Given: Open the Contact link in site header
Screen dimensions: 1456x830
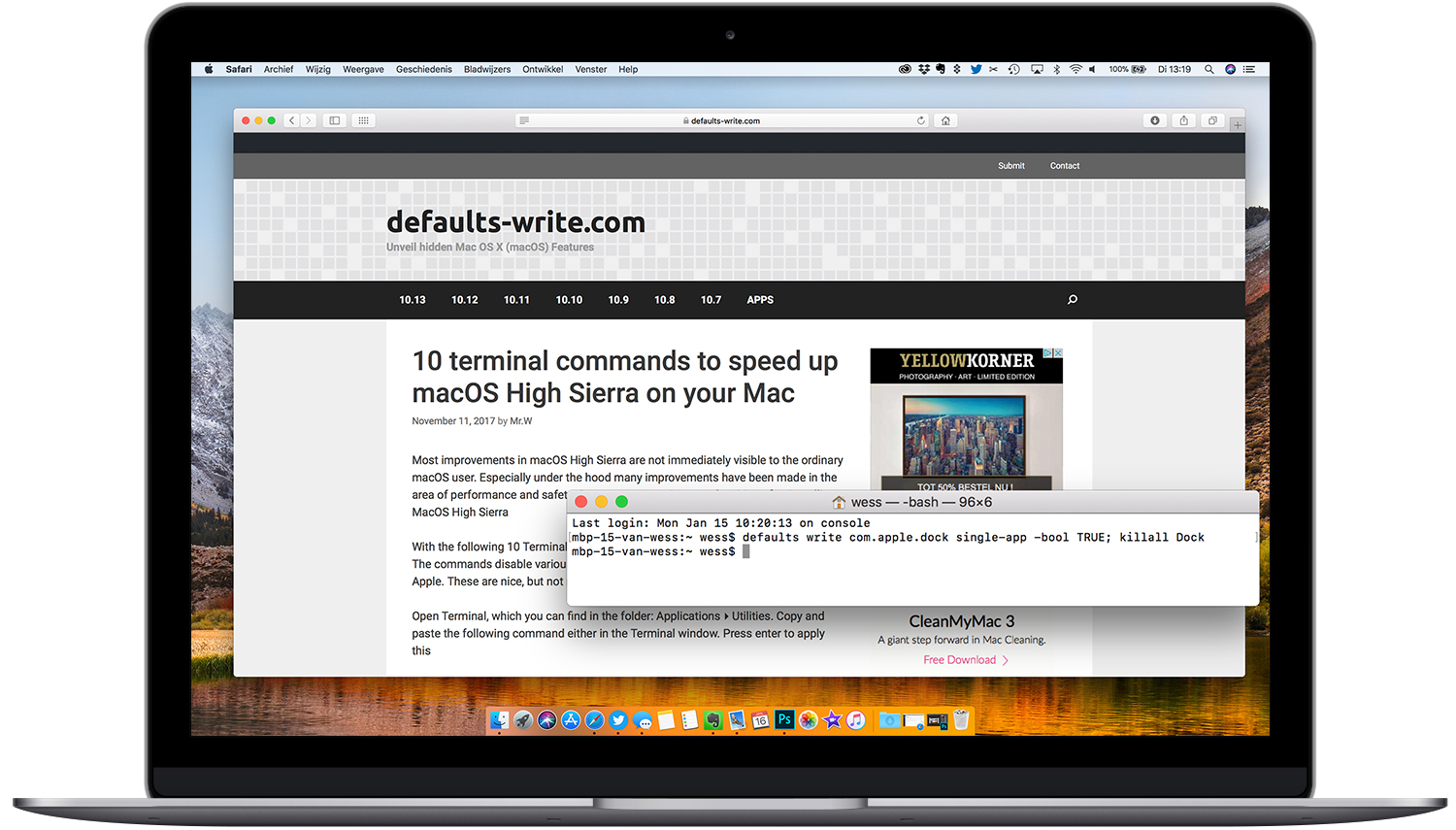Looking at the screenshot, I should 1065,166.
